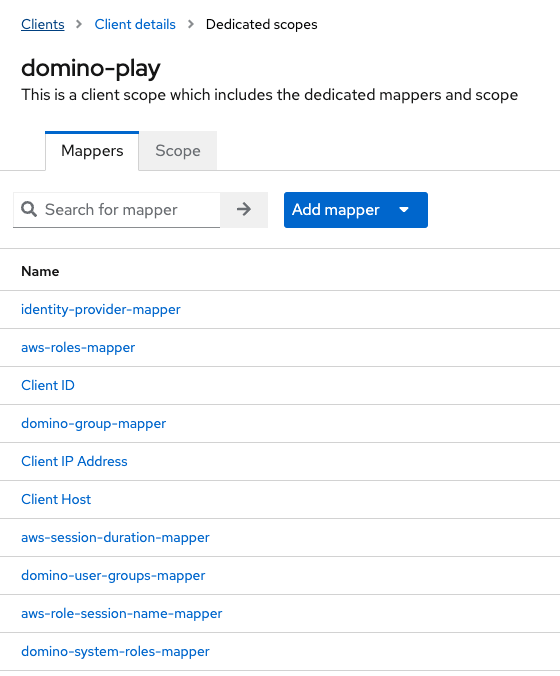Open aws-roles-mapper link
The height and width of the screenshot is (676, 560).
(78, 347)
